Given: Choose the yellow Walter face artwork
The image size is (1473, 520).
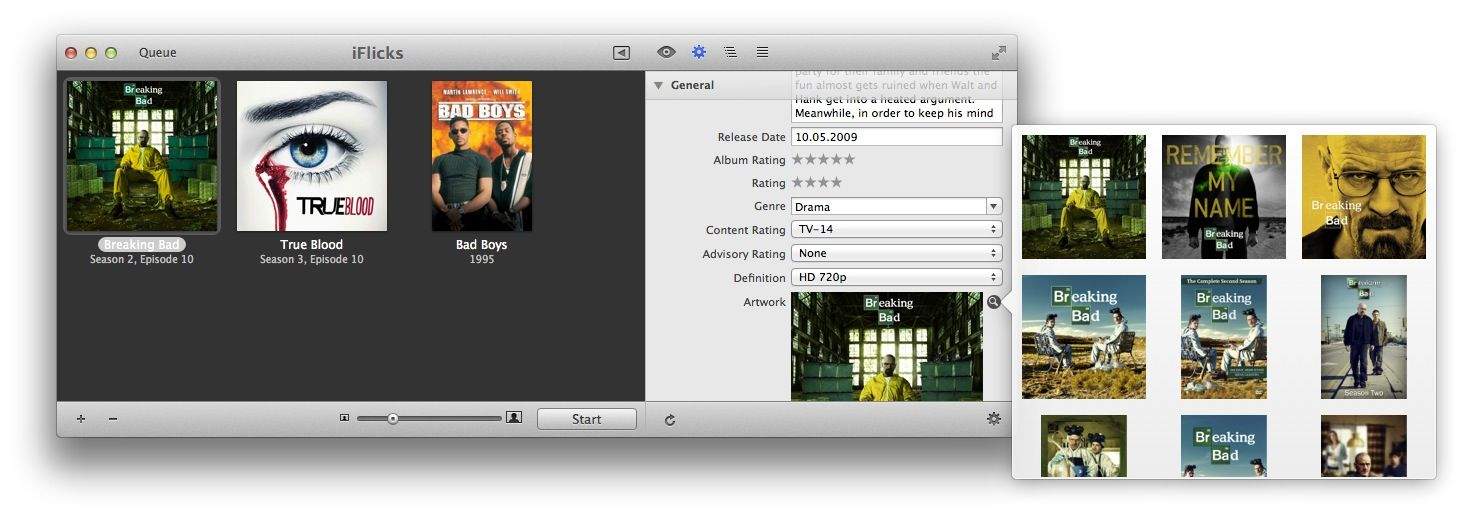Looking at the screenshot, I should coord(1364,197).
